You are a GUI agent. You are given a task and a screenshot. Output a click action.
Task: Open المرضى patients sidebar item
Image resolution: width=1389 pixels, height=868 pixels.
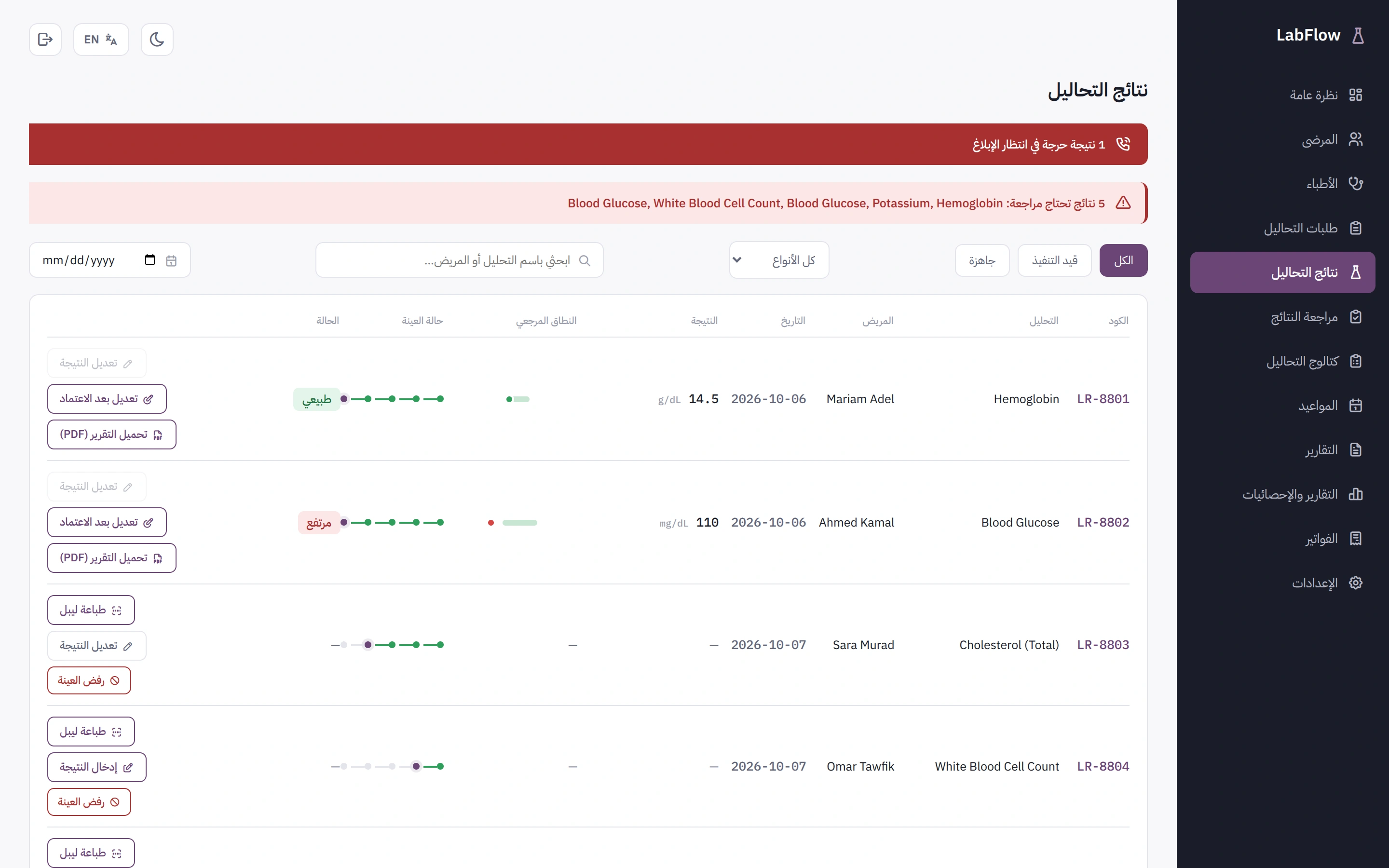click(x=1282, y=139)
